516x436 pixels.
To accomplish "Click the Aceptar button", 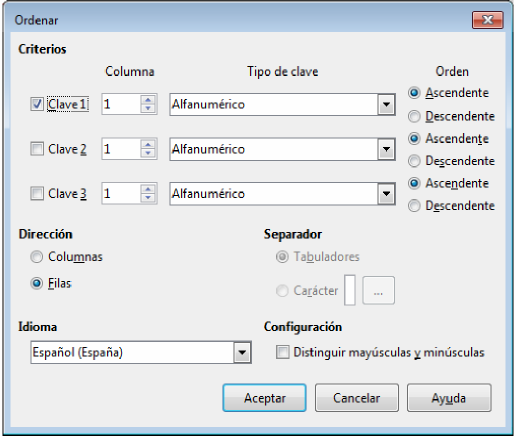I will (x=264, y=398).
